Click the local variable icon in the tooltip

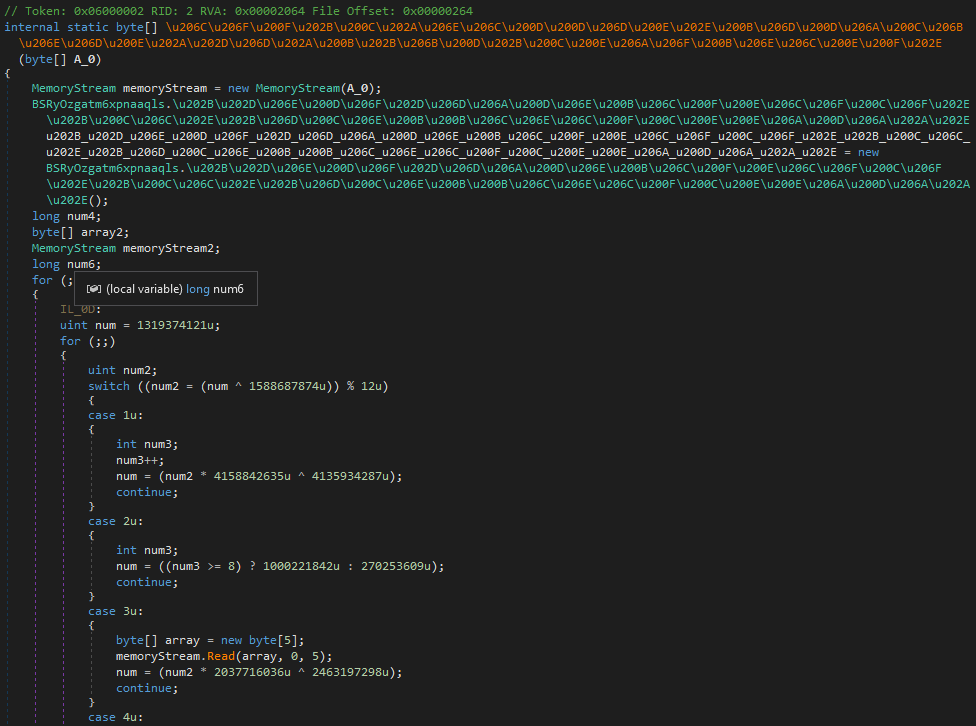point(93,289)
